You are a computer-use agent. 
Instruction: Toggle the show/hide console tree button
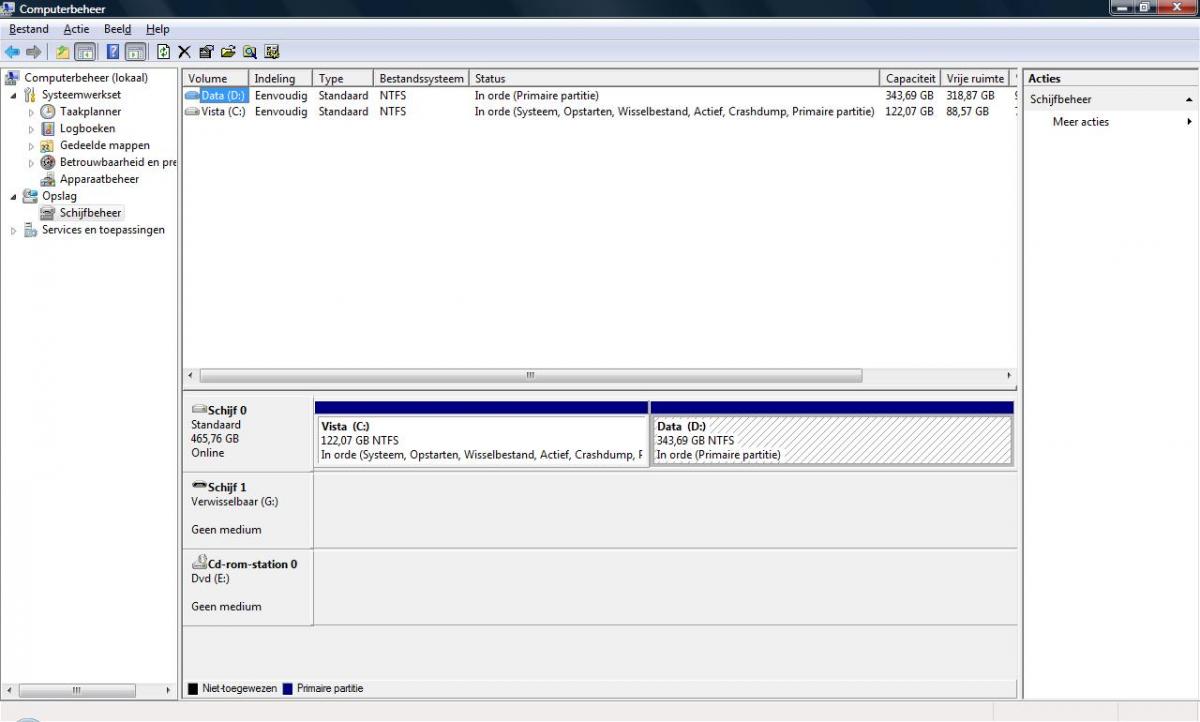click(86, 52)
